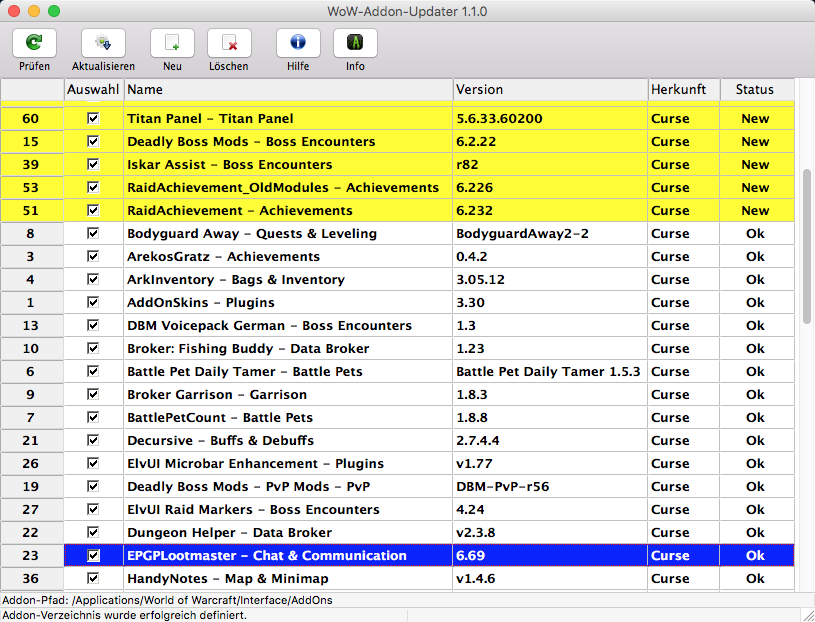The height and width of the screenshot is (622, 815).
Task: Click the Neu add-addon icon
Action: pyautogui.click(x=172, y=43)
